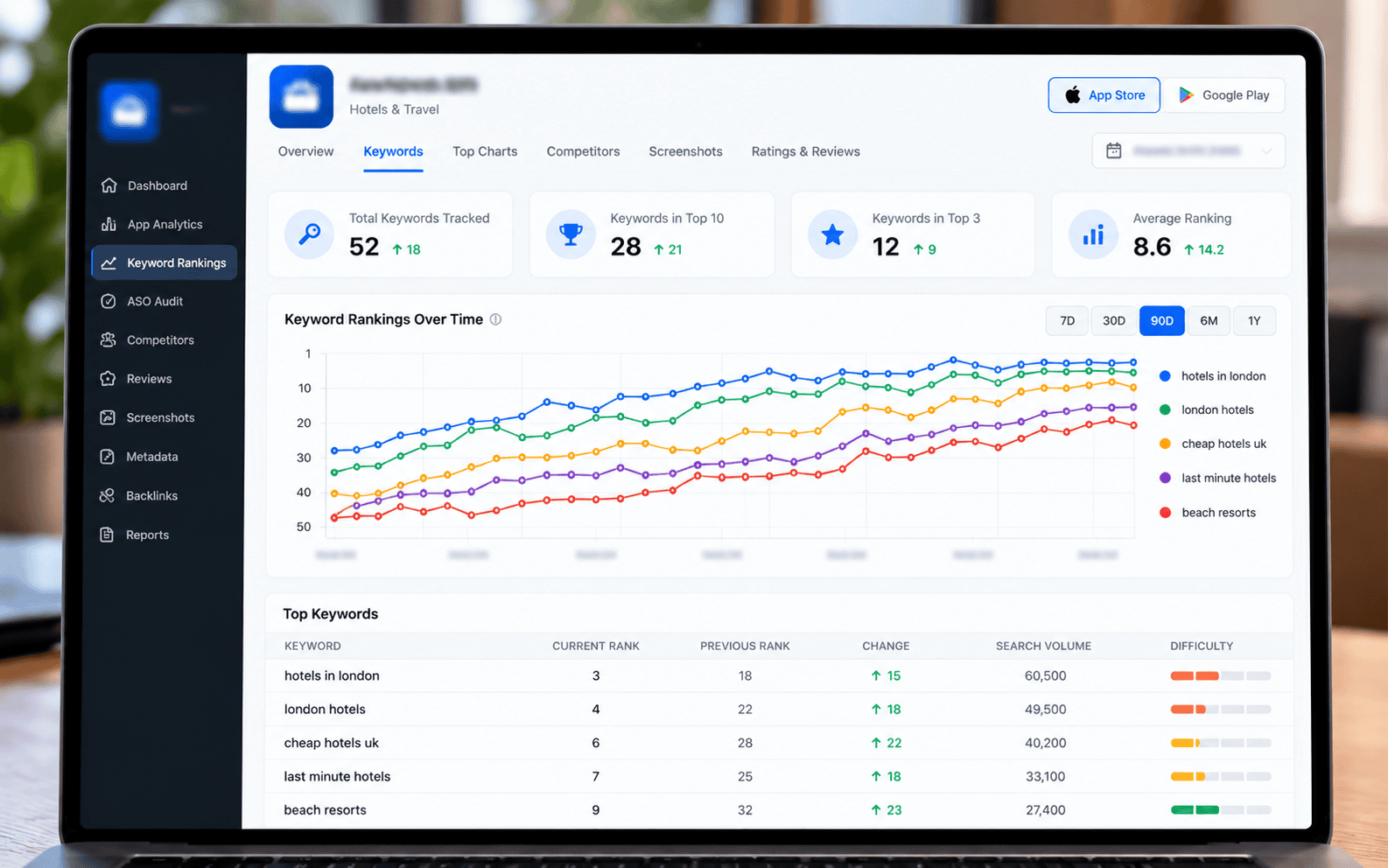The height and width of the screenshot is (868, 1388).
Task: Switch to the App Store platform
Action: 1104,95
